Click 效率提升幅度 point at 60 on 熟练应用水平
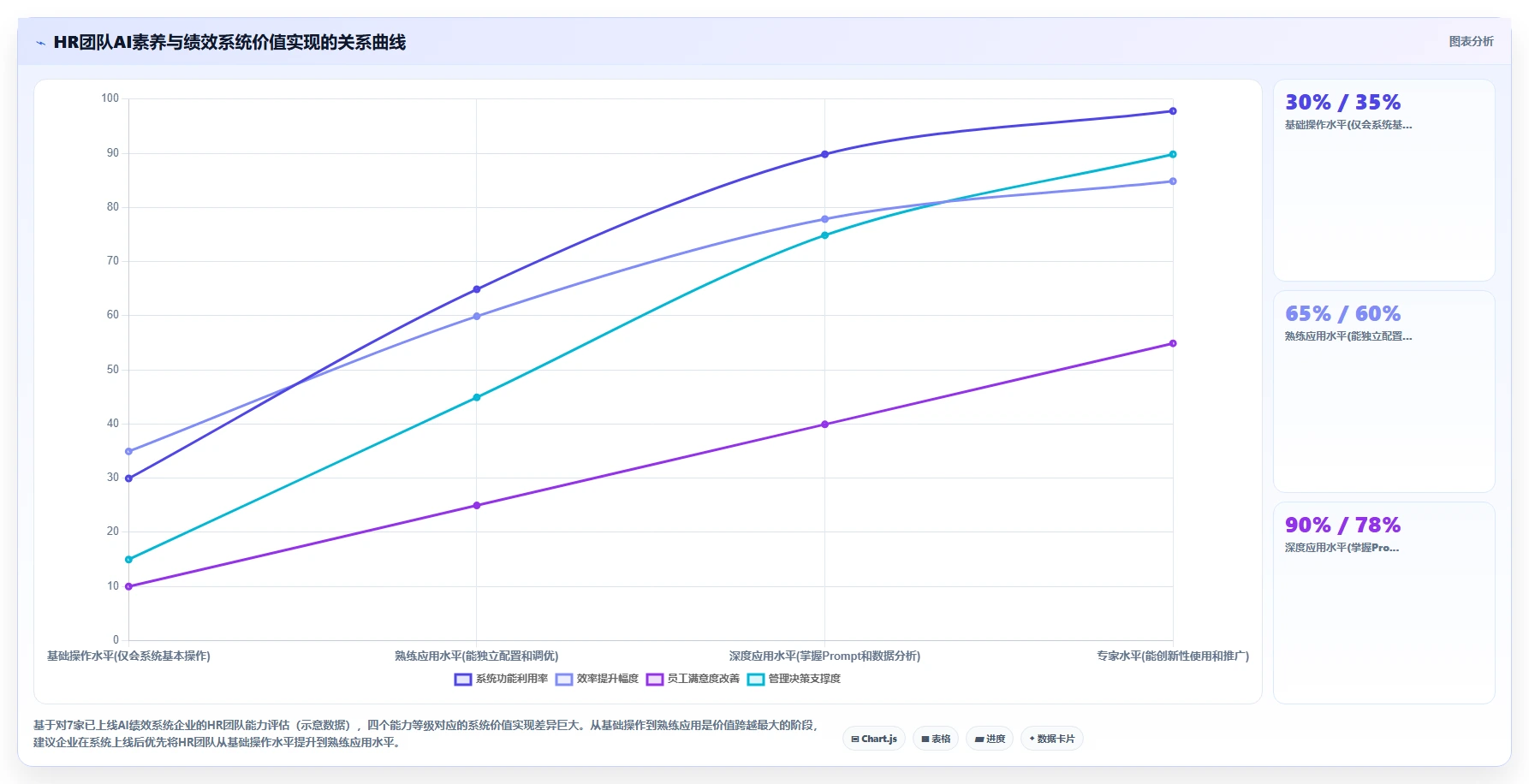 coord(477,317)
